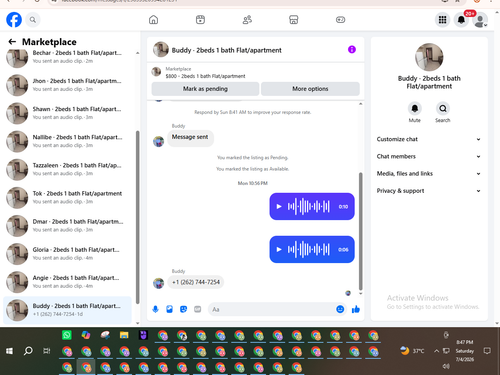
Task: Expand Media, files and links section
Action: [x=429, y=174]
